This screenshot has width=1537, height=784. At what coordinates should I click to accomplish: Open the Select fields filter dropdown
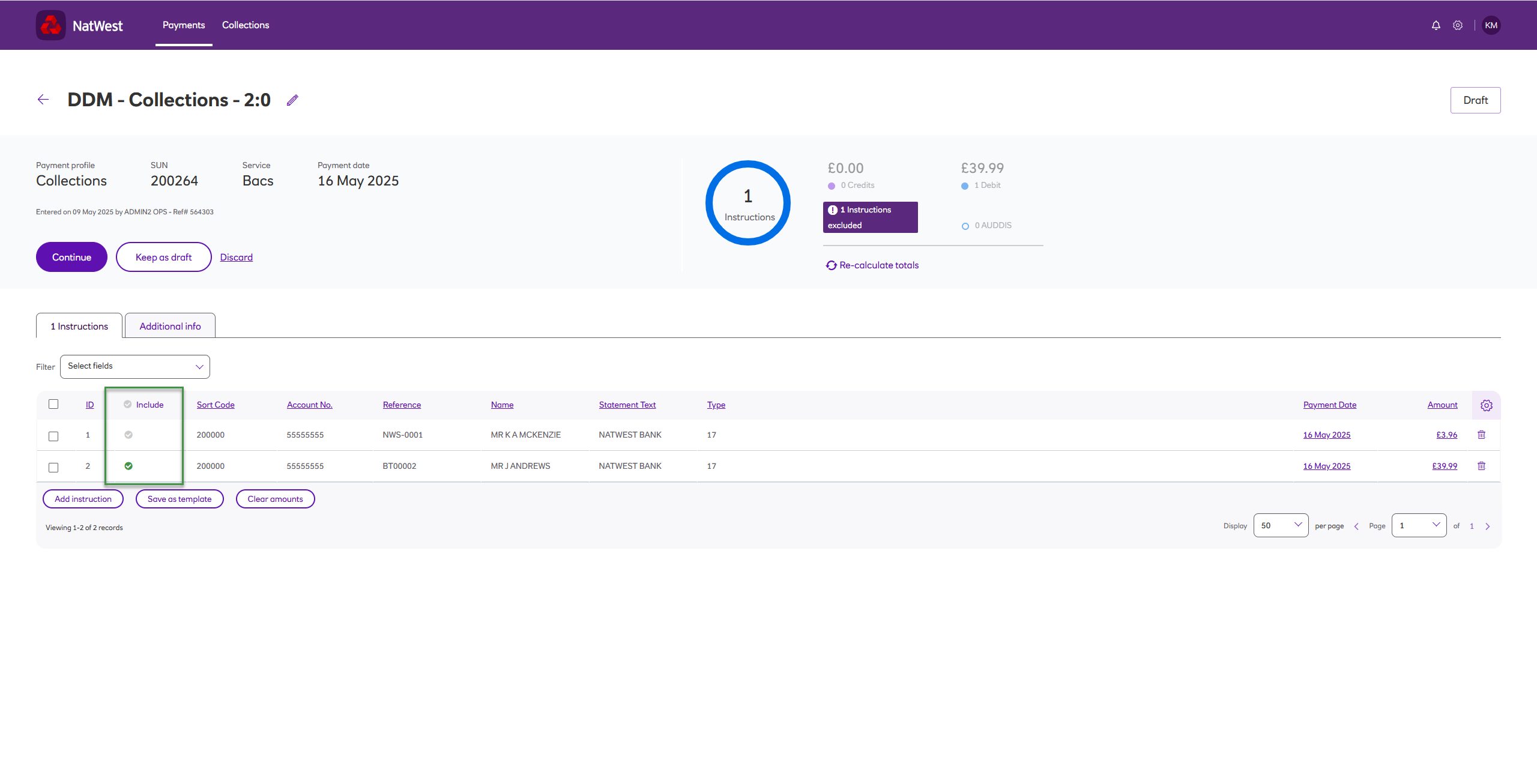point(135,366)
